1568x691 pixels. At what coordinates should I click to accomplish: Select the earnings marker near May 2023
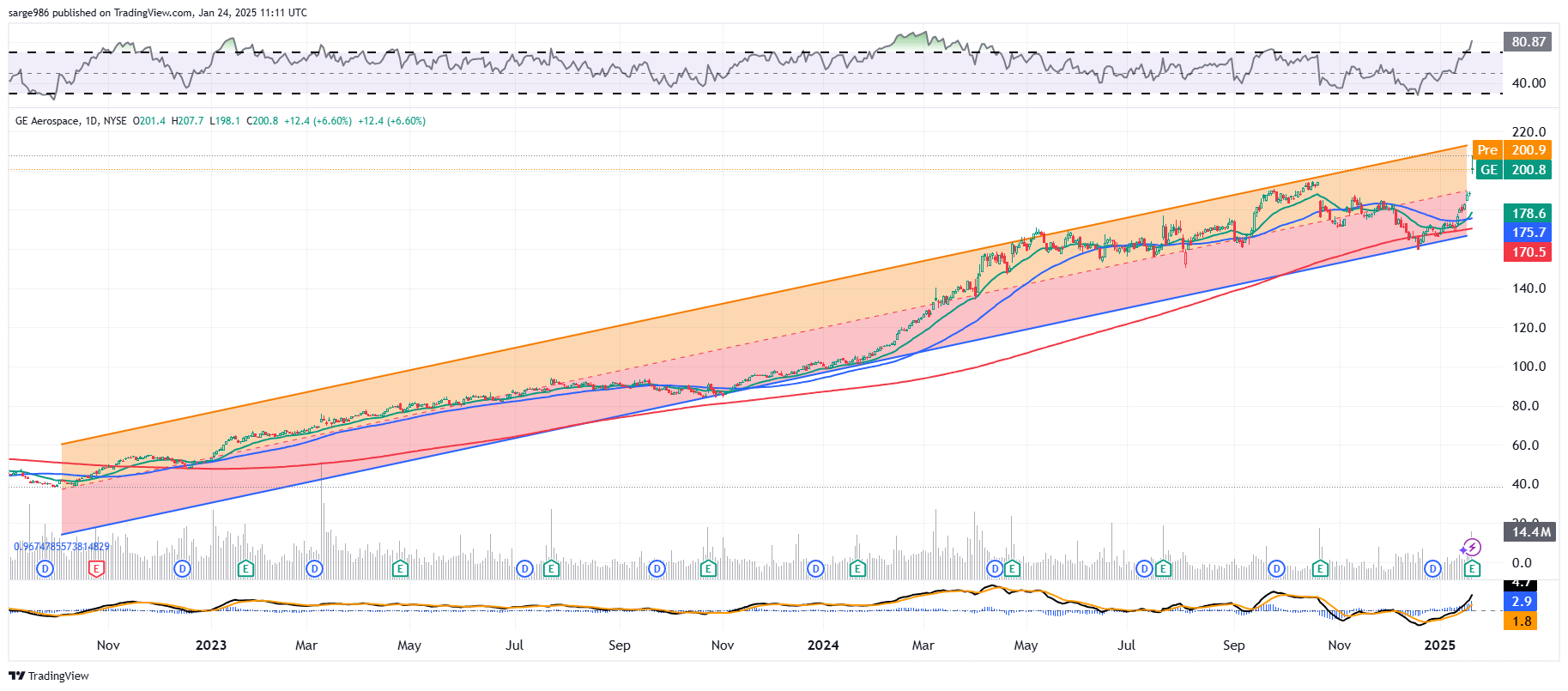point(400,568)
